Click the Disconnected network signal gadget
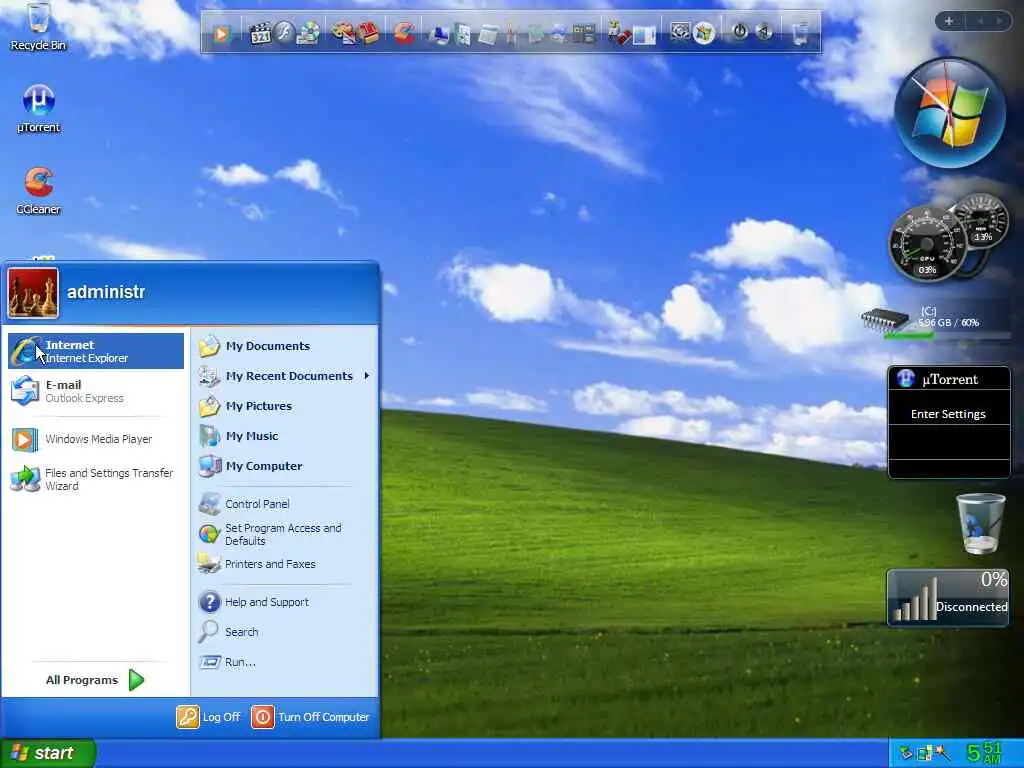Screen dimensions: 1024x768 [x=948, y=597]
